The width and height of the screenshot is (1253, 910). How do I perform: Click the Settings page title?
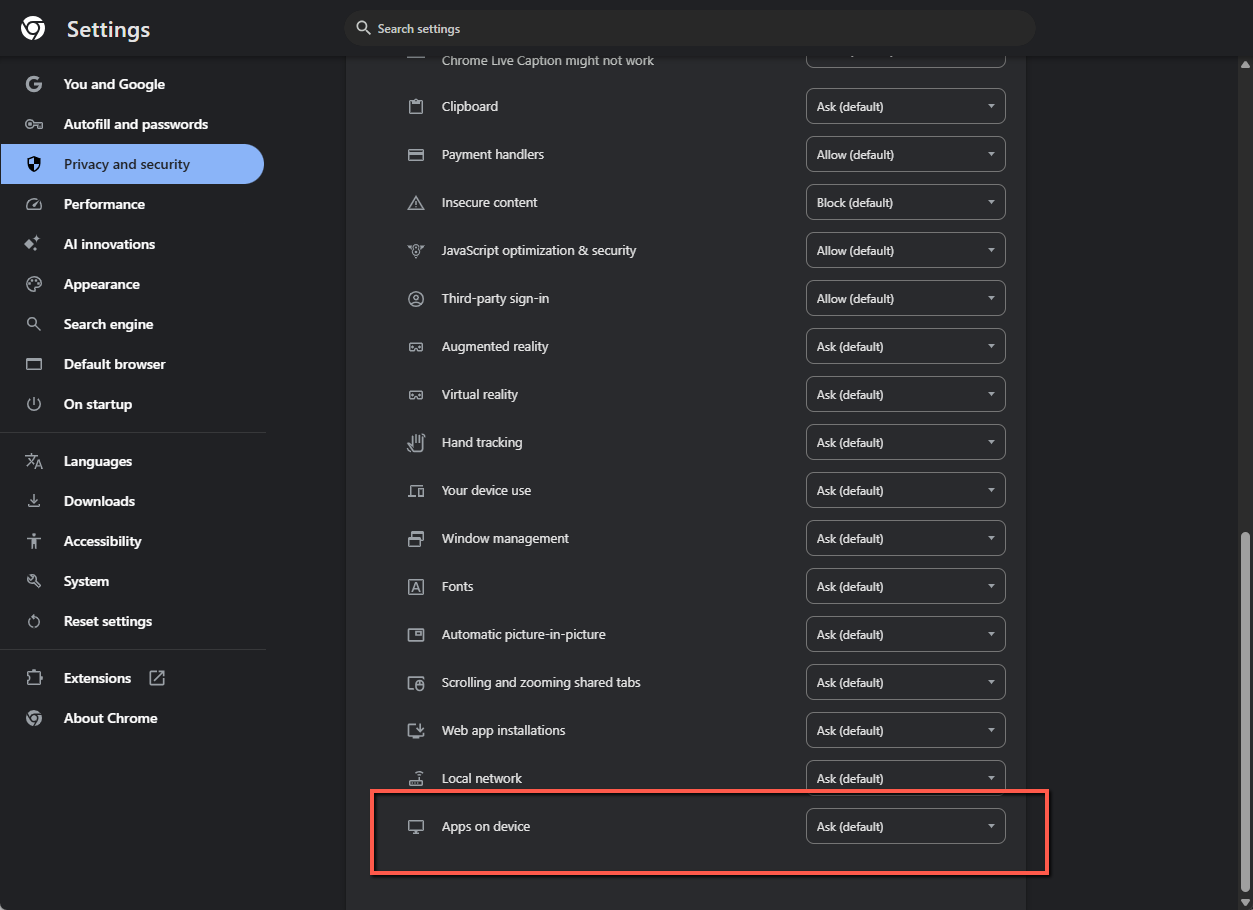(x=108, y=30)
